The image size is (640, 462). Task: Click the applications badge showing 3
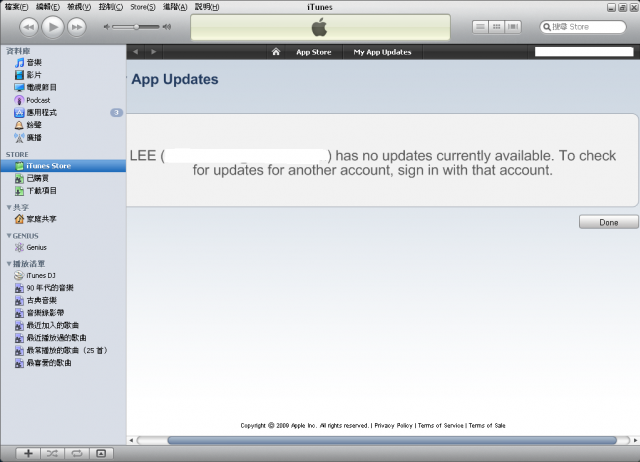click(x=116, y=113)
